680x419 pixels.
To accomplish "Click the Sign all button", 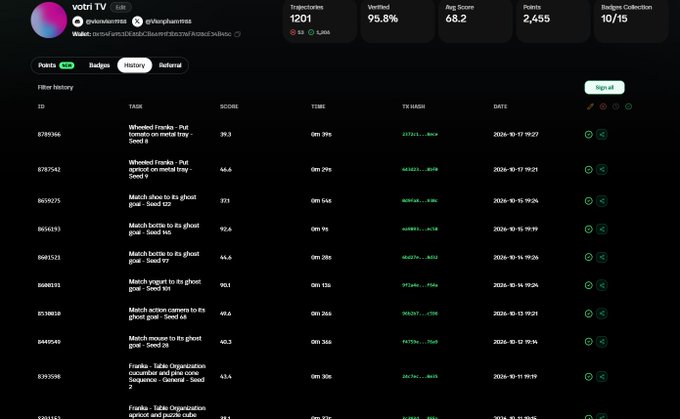I will (x=604, y=87).
